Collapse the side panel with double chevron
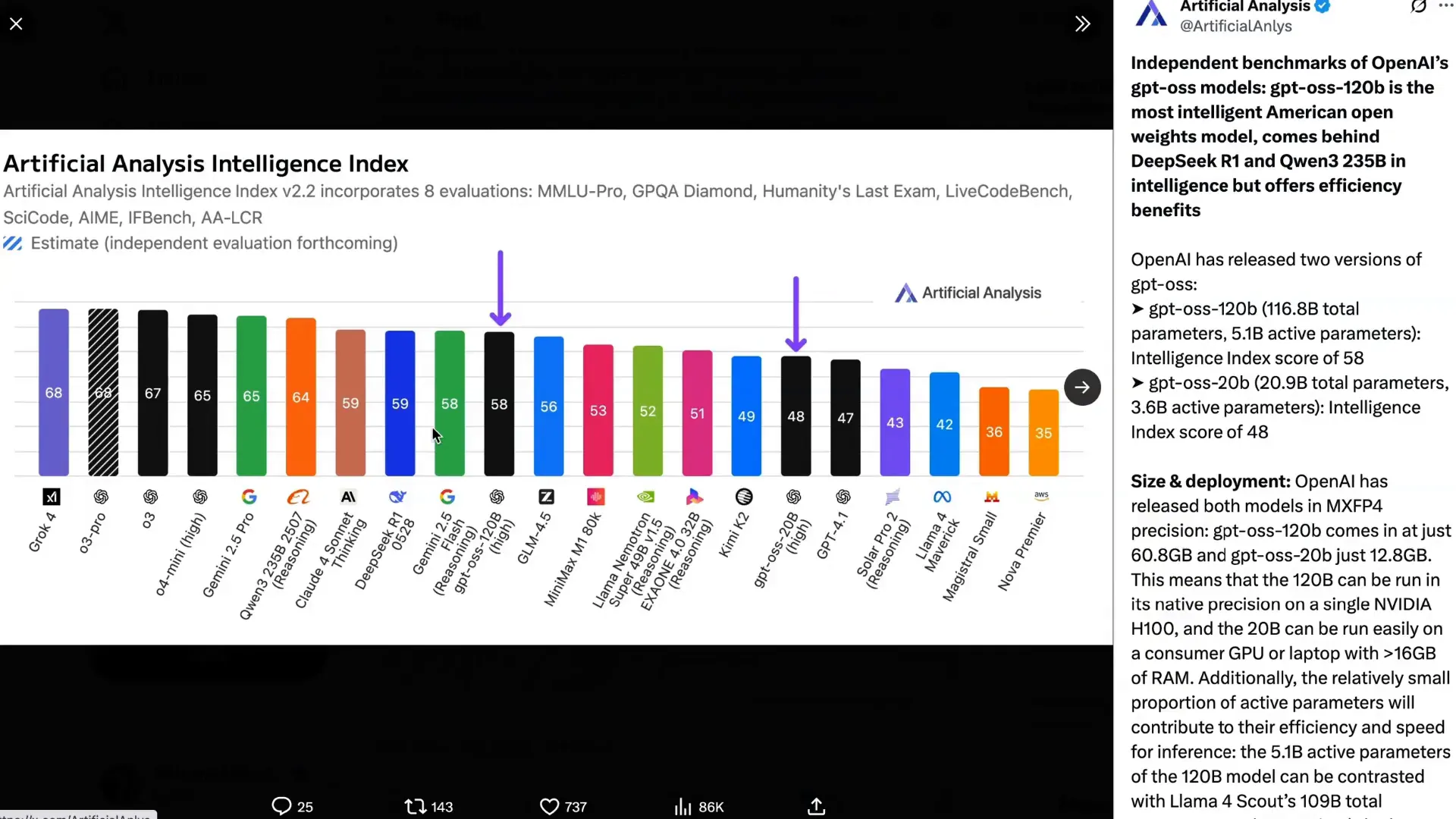Viewport: 1456px width, 819px height. [x=1083, y=24]
